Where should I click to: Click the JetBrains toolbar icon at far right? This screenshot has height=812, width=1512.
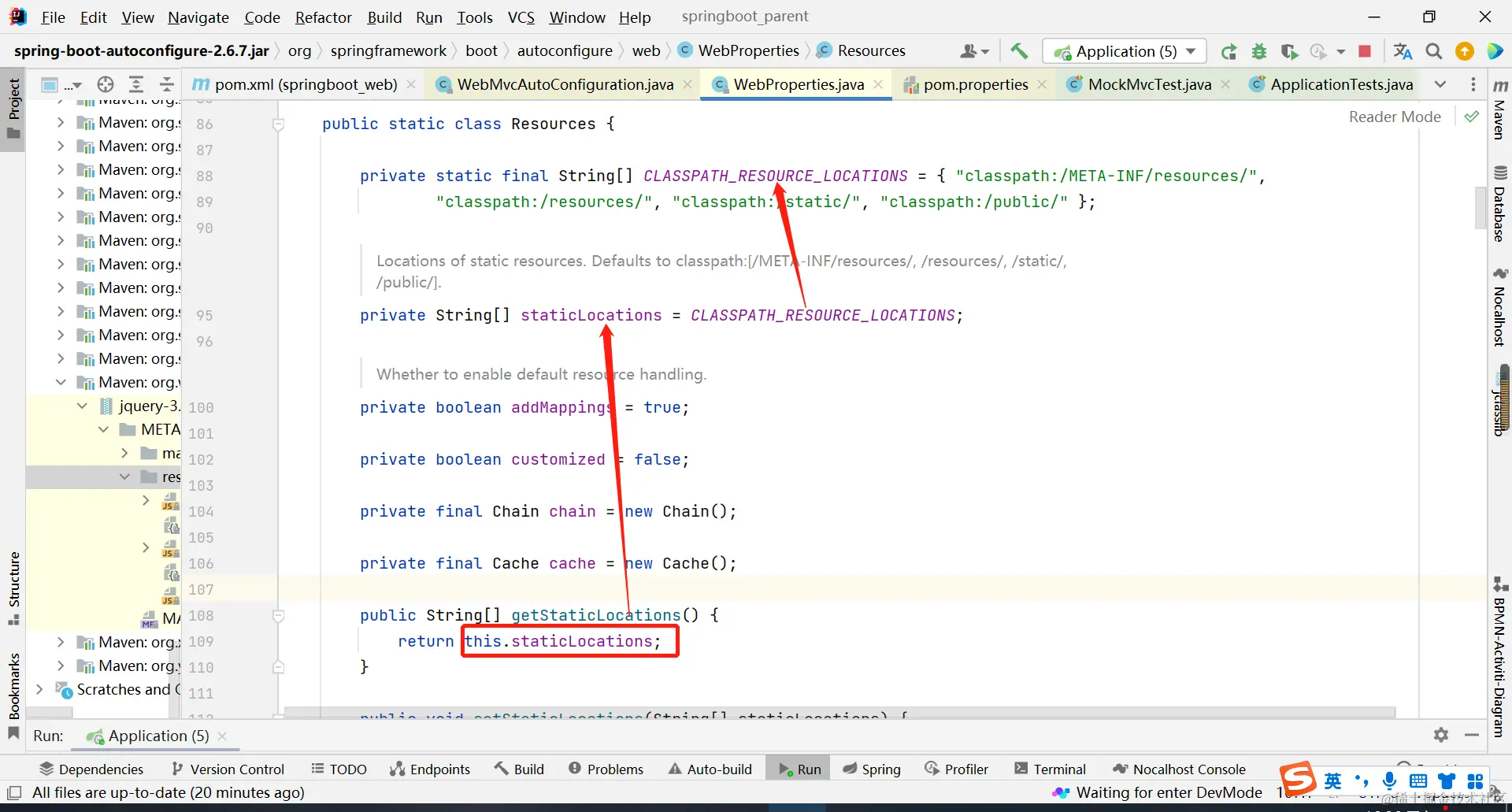point(1495,52)
